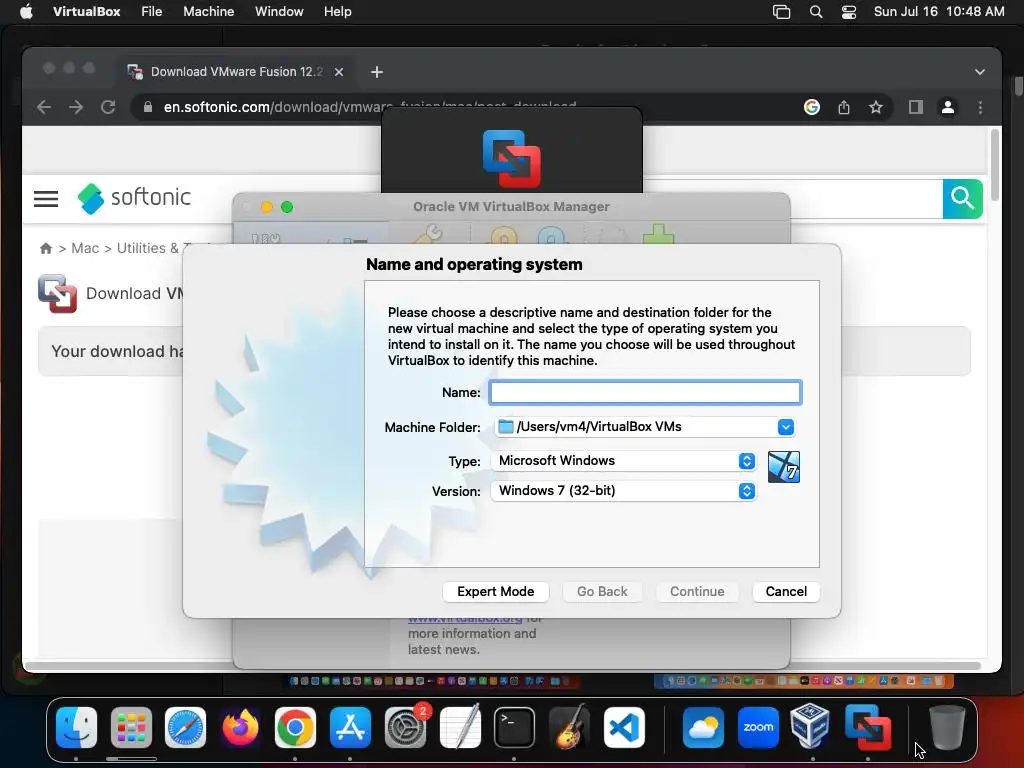The width and height of the screenshot is (1024, 768).
Task: Switch to Expert Mode
Action: (x=496, y=592)
